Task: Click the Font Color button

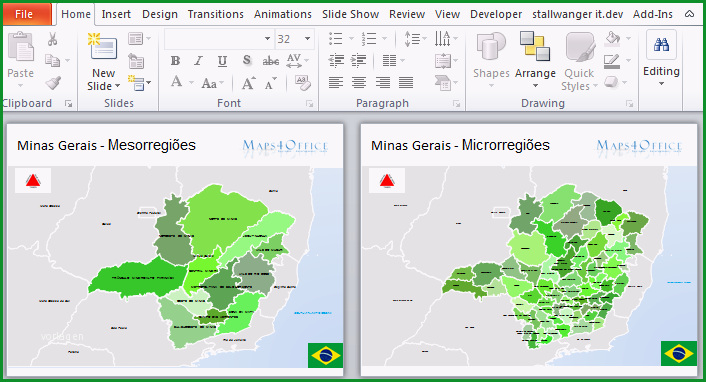Action: point(176,82)
